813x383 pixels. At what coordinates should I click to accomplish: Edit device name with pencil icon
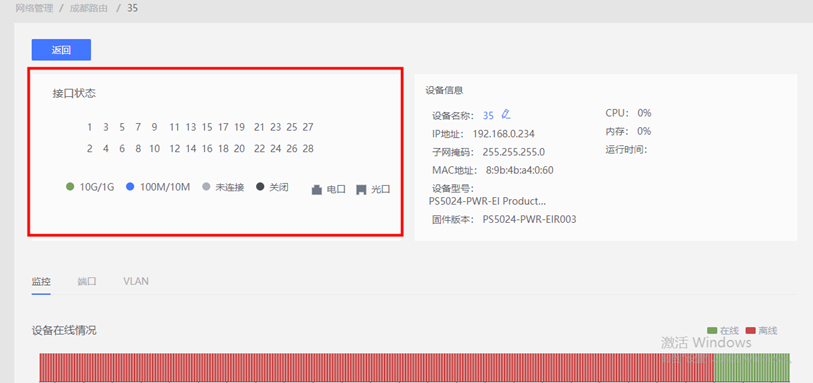pos(507,114)
